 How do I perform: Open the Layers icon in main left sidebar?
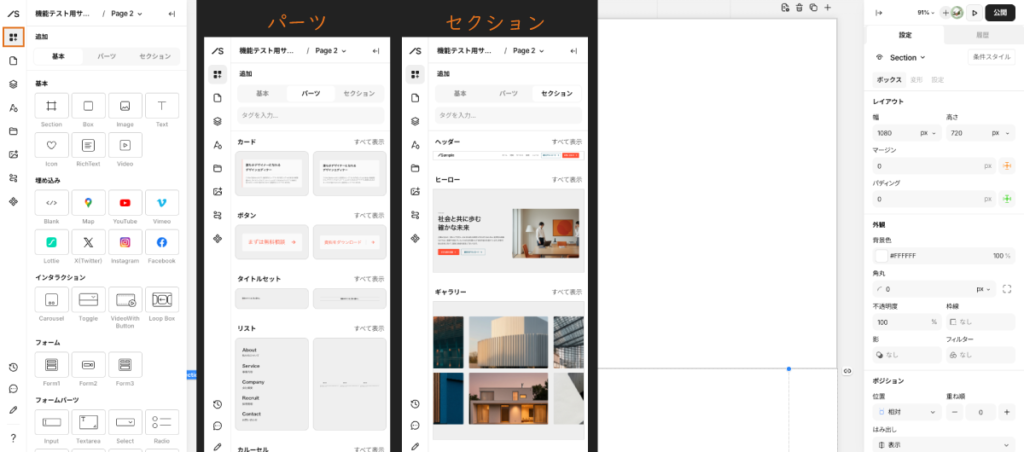click(x=13, y=84)
